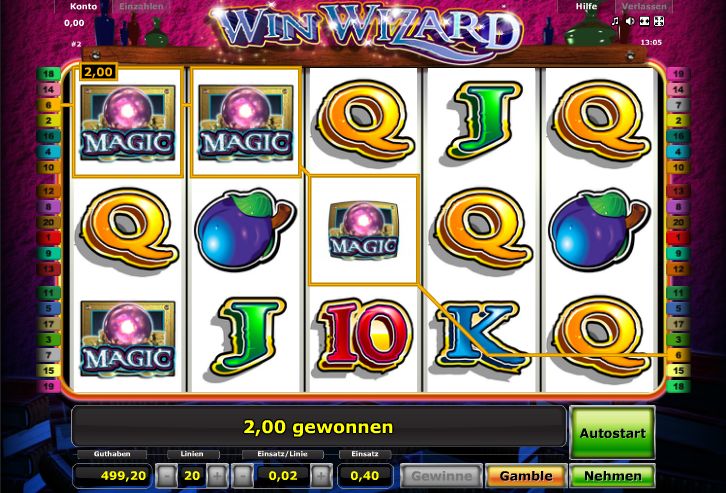726x493 pixels.
Task: Start automatic spins with Autostart
Action: pos(612,433)
